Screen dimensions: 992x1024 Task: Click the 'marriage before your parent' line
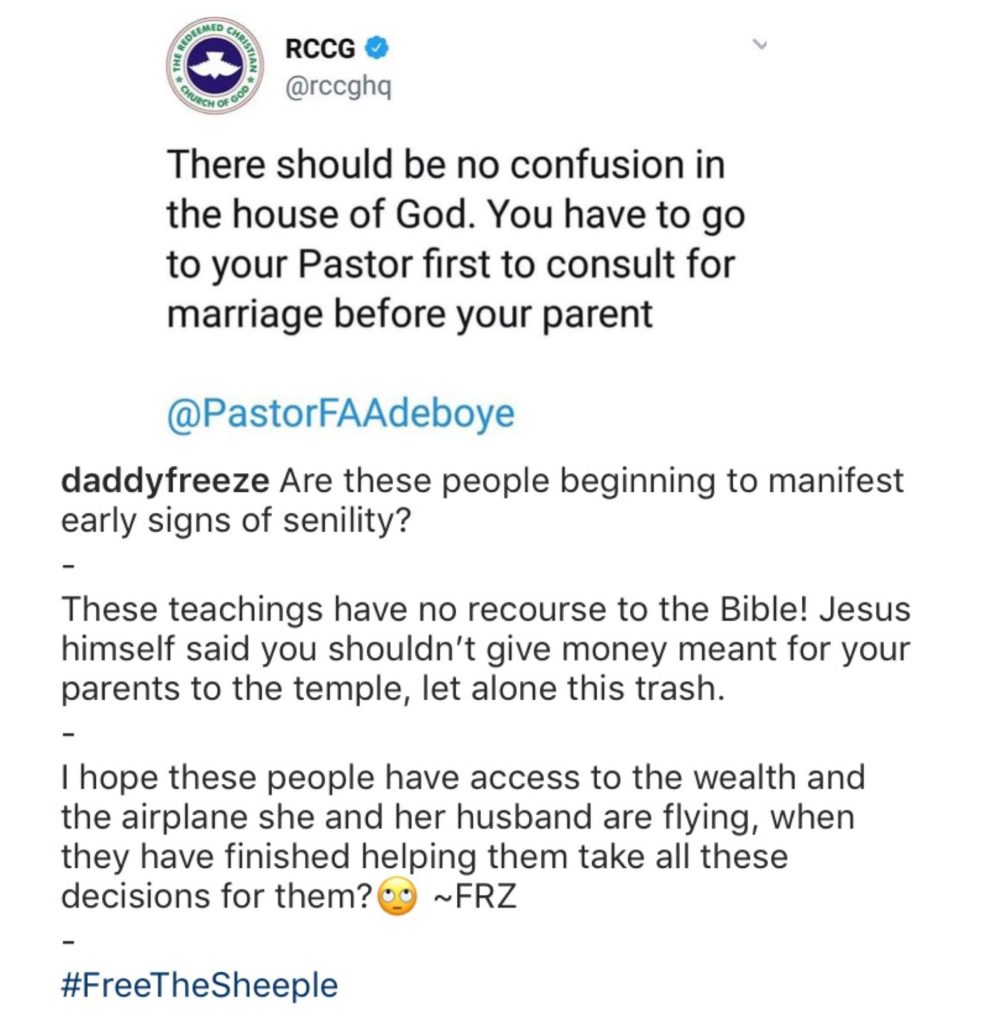(409, 315)
